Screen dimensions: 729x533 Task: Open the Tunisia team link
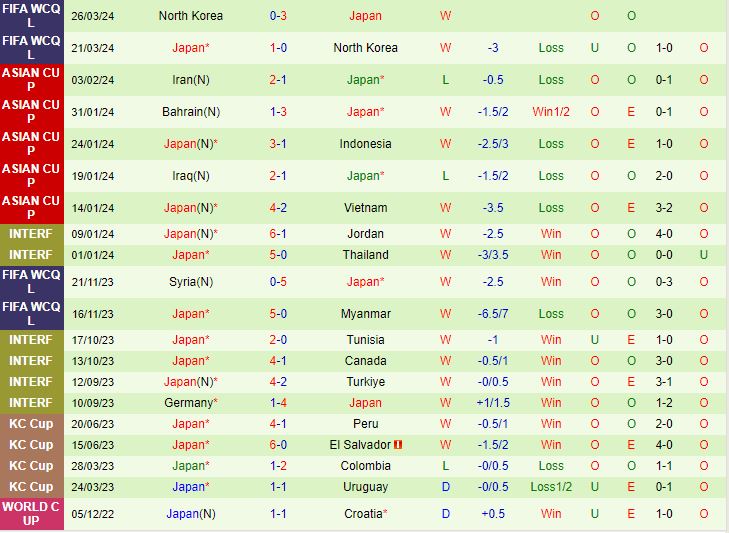[x=365, y=340]
